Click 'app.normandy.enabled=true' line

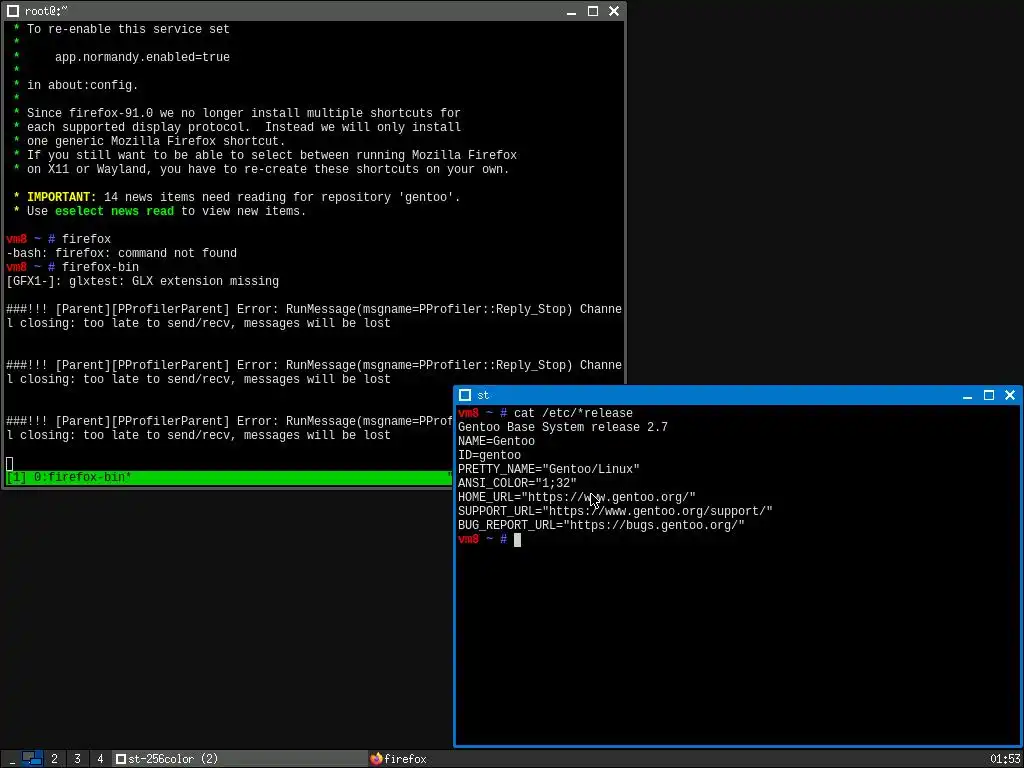(142, 57)
